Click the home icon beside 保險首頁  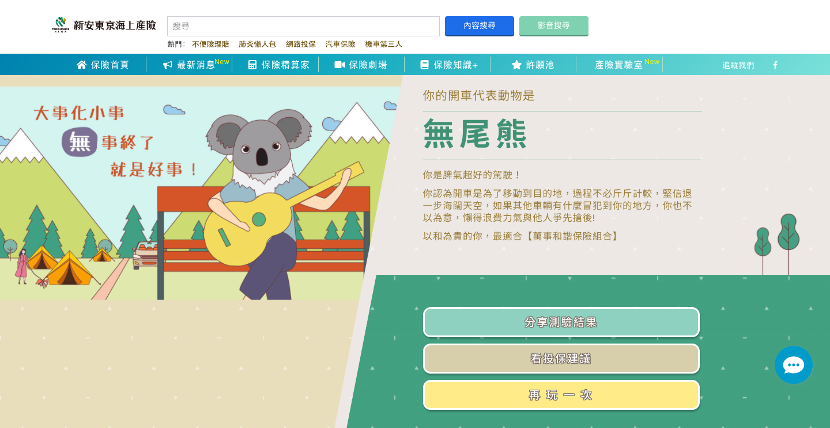pos(82,65)
